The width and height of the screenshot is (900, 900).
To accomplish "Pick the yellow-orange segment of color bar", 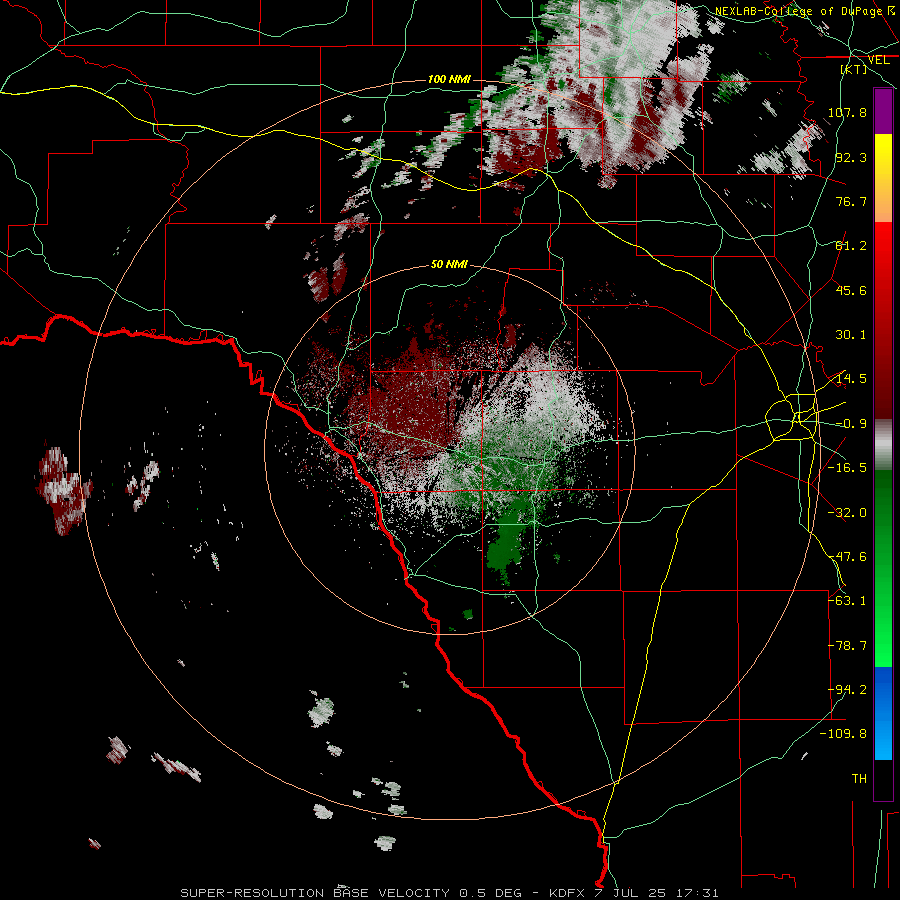I will 883,178.
